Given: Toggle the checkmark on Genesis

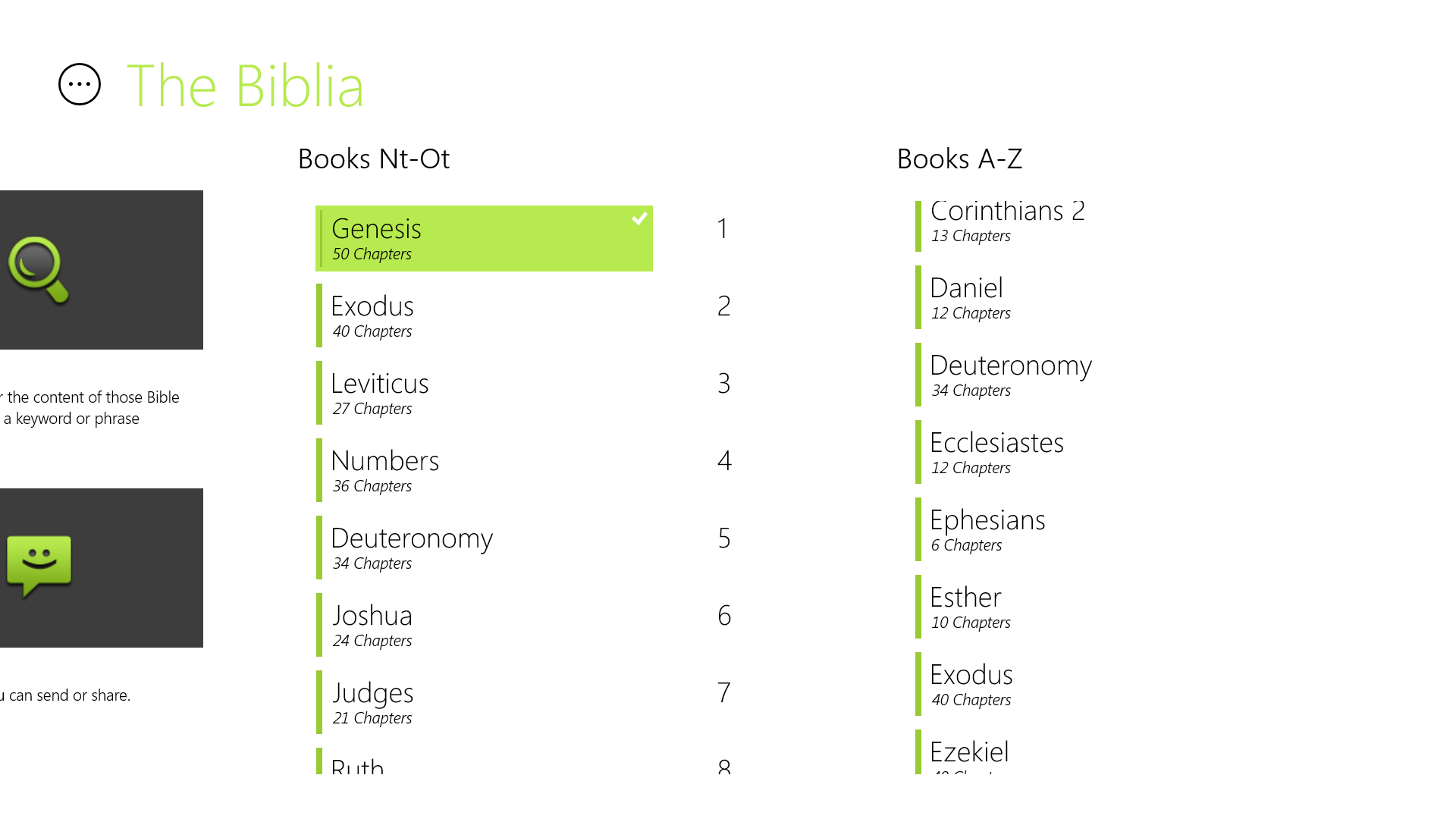Looking at the screenshot, I should 639,218.
